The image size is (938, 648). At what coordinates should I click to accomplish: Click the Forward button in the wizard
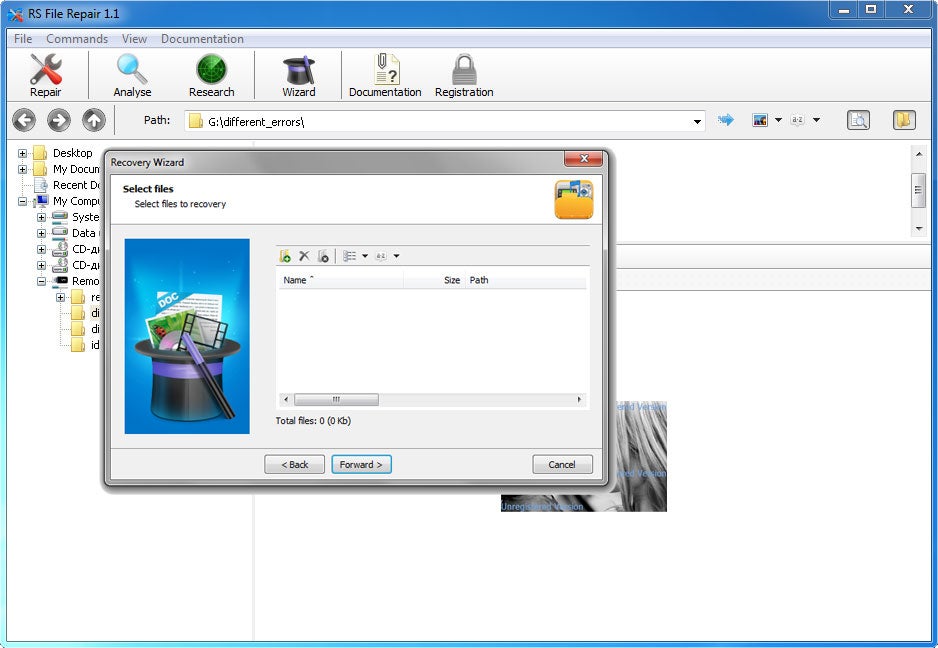coord(361,464)
